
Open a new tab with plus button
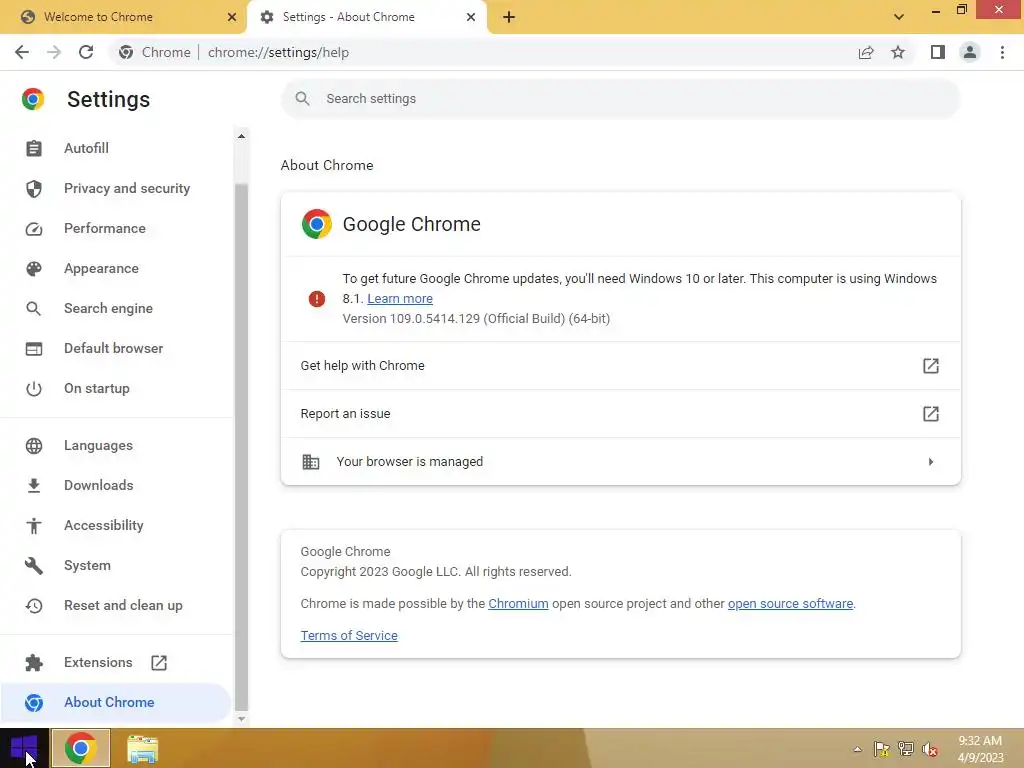click(x=509, y=17)
